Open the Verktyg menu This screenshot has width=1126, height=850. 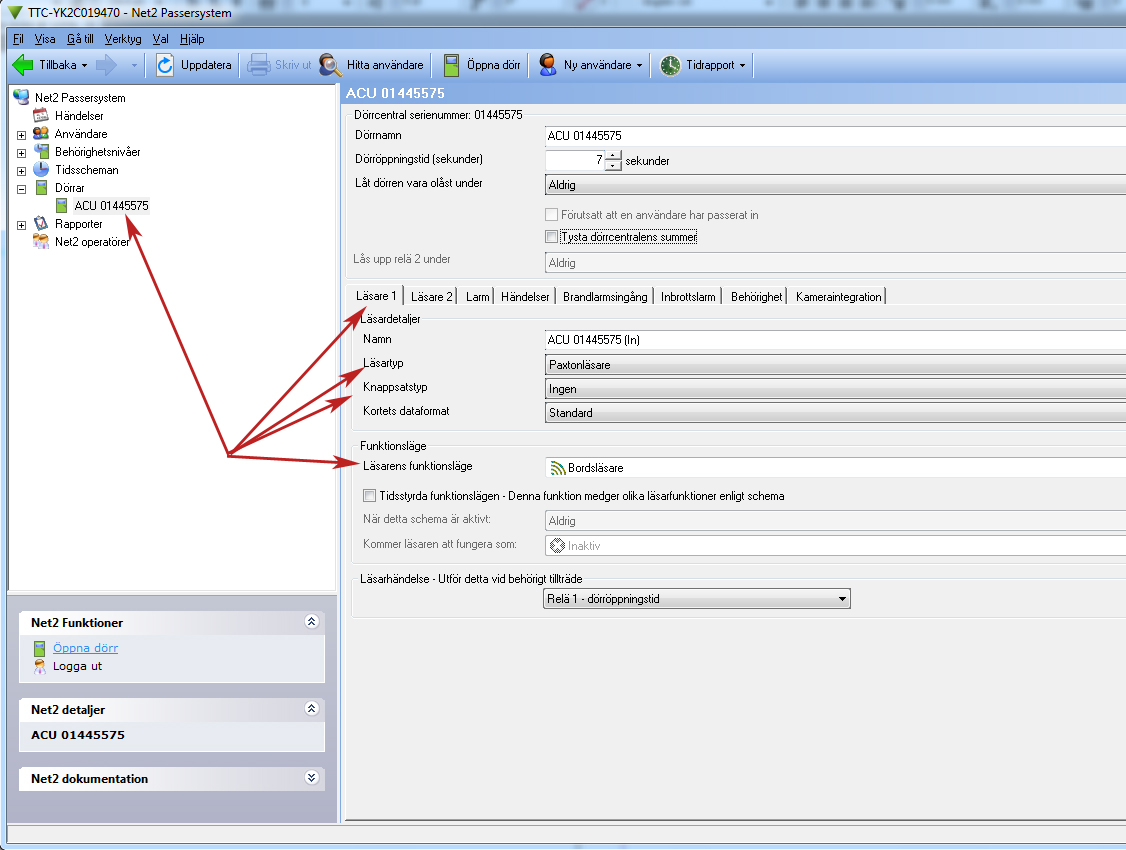click(123, 39)
